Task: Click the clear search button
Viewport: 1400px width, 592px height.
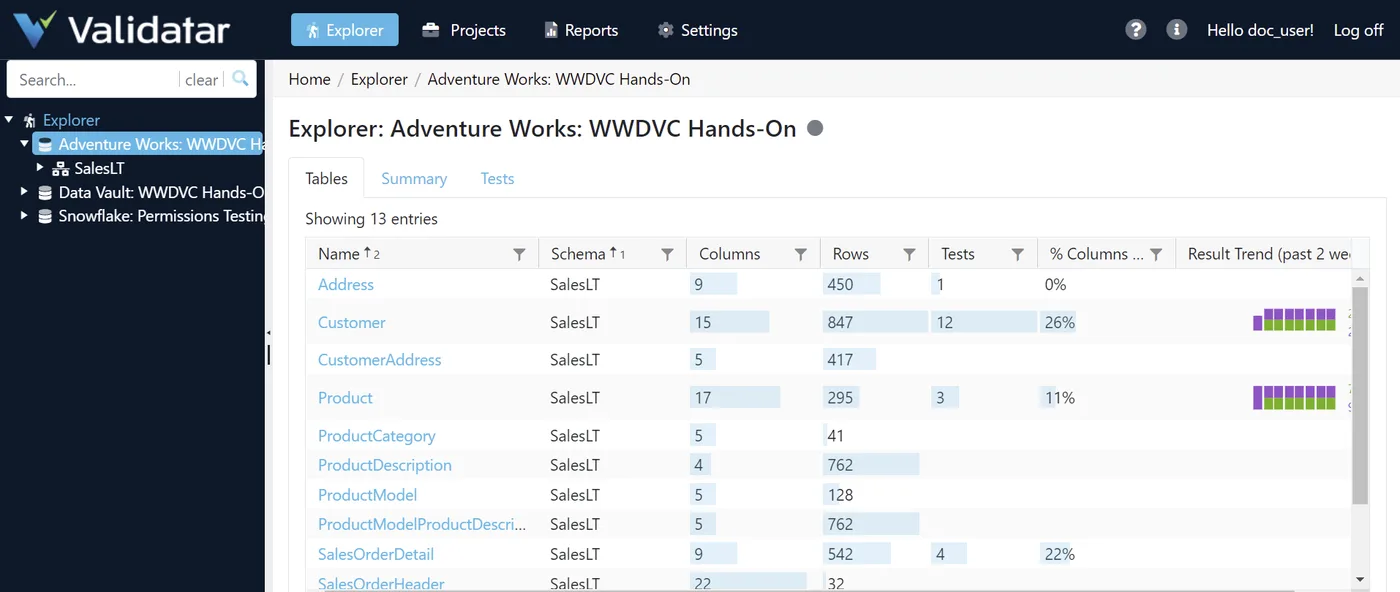Action: click(202, 79)
